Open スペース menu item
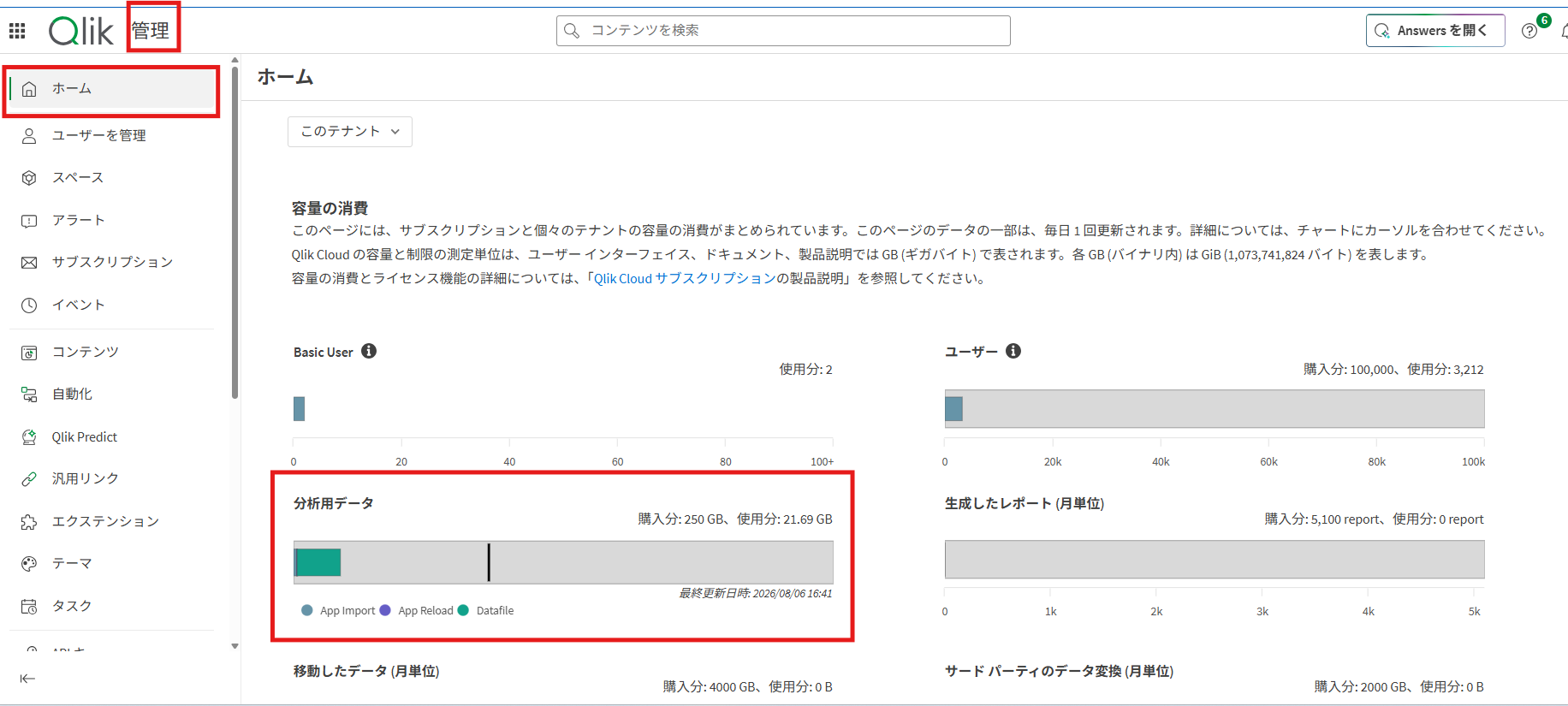The image size is (1568, 706). [x=111, y=178]
